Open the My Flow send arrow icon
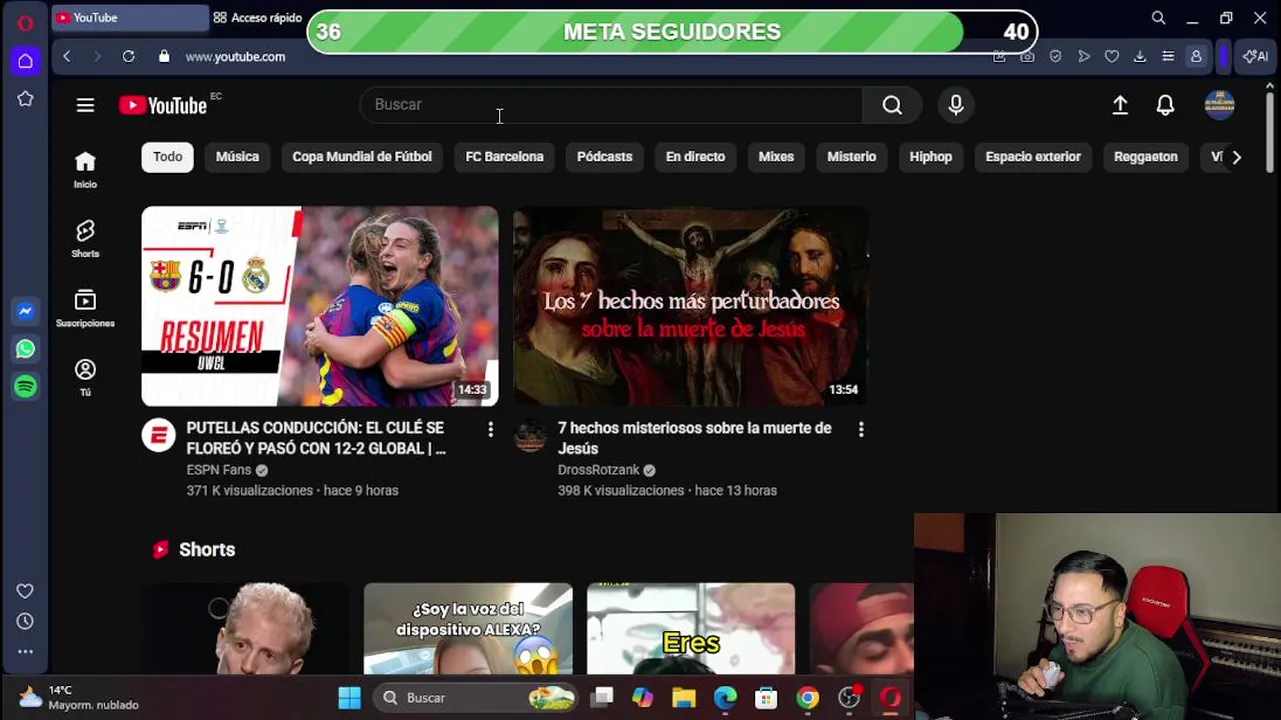1281x720 pixels. [x=1083, y=57]
